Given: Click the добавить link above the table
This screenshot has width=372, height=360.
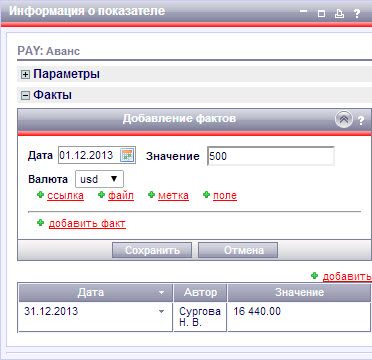Looking at the screenshot, I should (x=347, y=276).
